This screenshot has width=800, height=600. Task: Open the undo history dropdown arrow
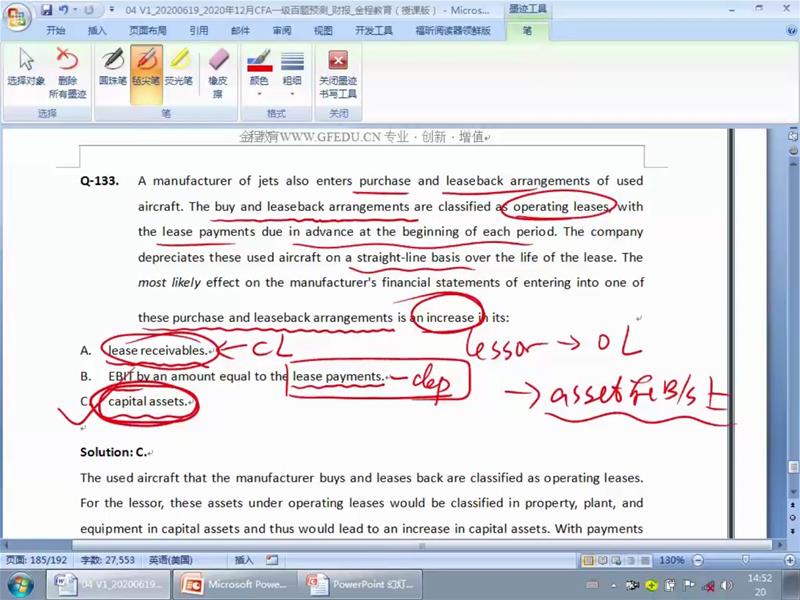pos(74,10)
